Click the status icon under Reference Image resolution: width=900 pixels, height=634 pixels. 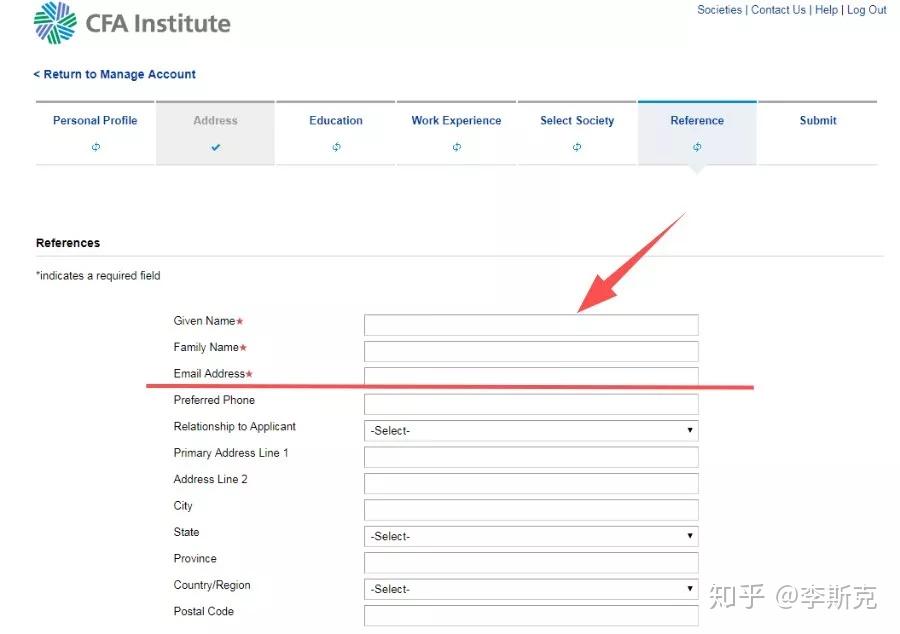697,147
